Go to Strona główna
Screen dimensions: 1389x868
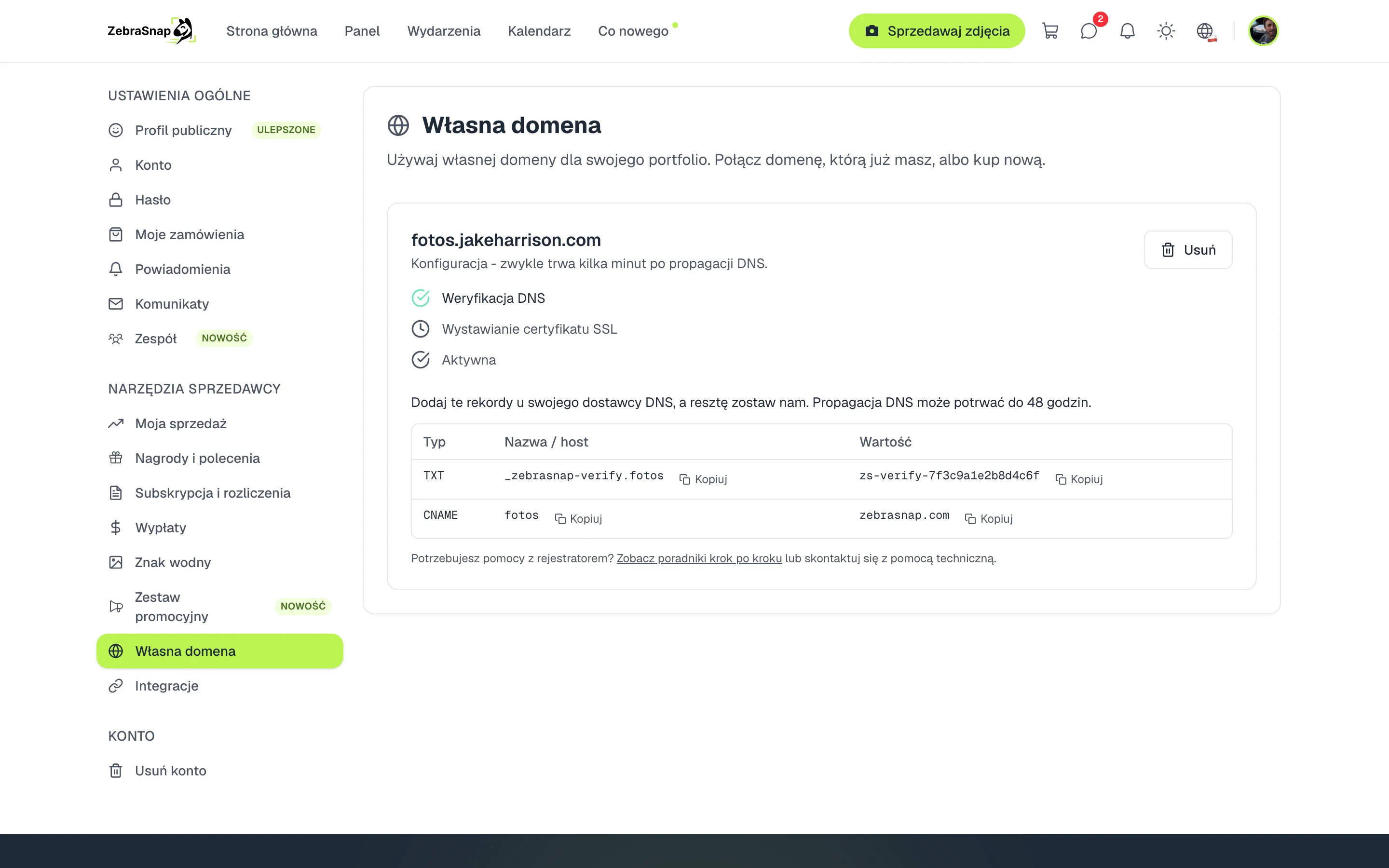[272, 31]
